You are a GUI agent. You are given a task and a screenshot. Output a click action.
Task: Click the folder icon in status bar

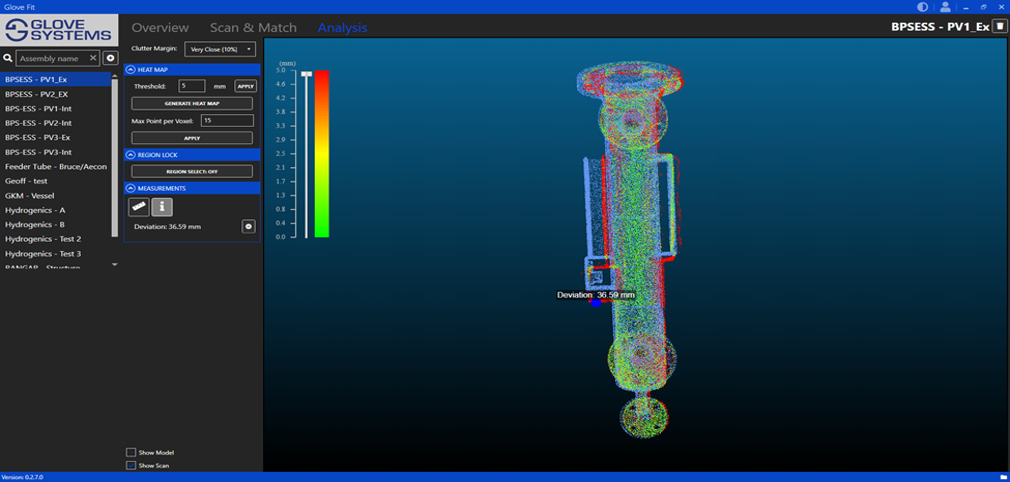(1003, 477)
